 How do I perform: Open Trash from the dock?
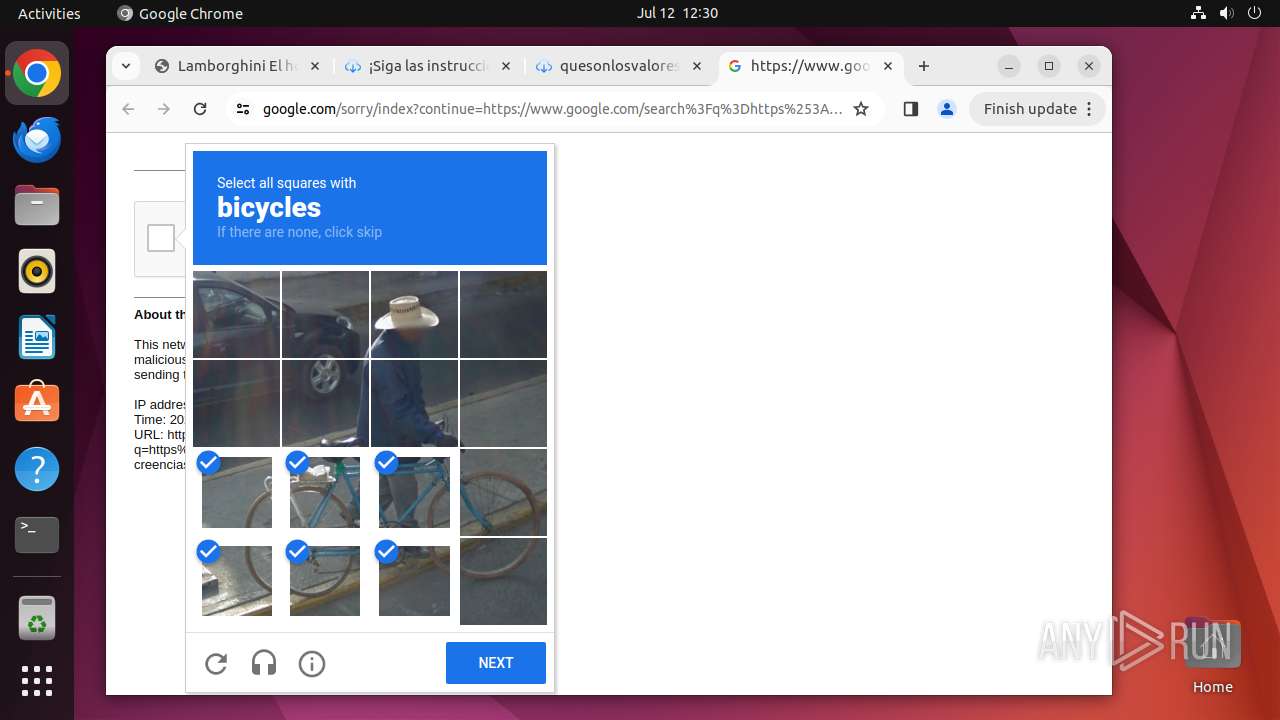[x=37, y=618]
